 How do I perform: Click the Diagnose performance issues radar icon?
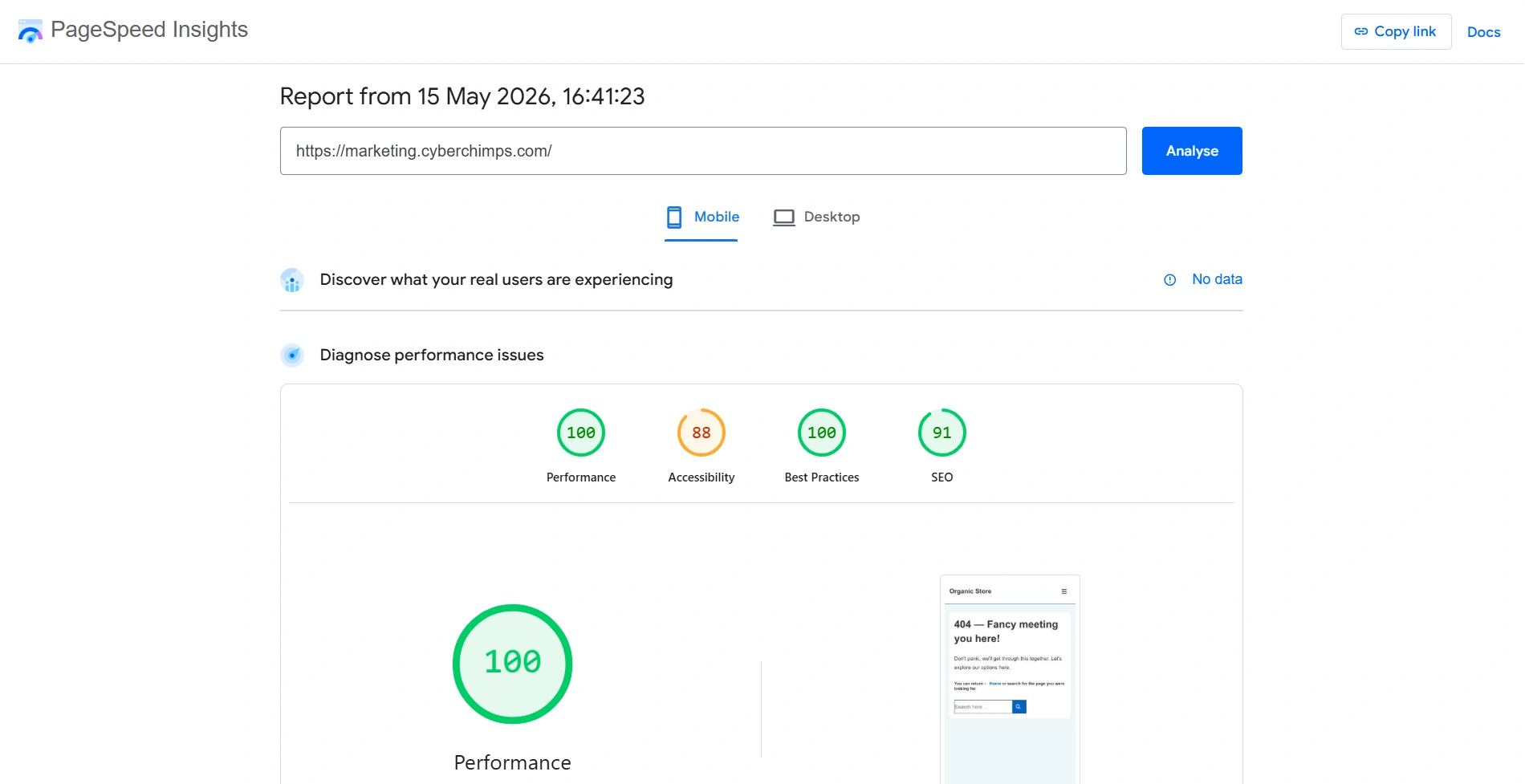pyautogui.click(x=292, y=355)
